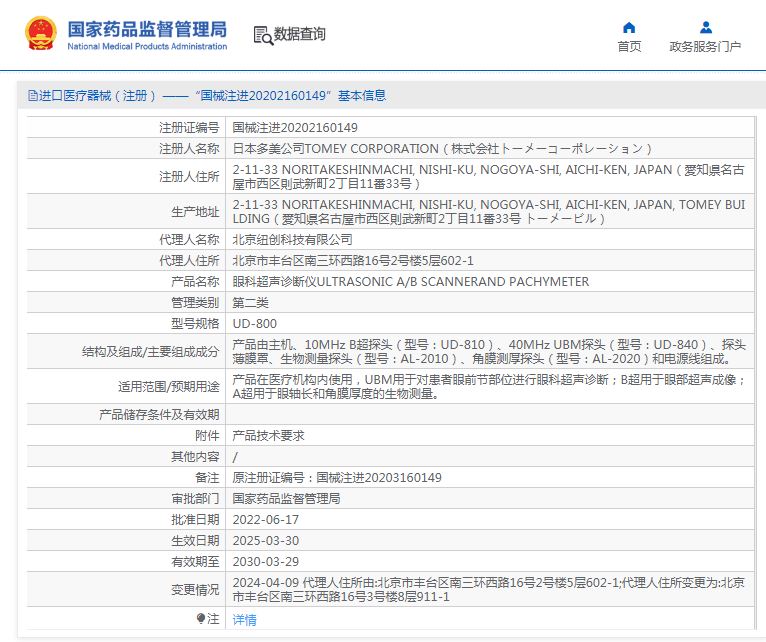Viewport: 766px width, 642px height.
Task: Select approval date 2022-06-17
Action: (266, 519)
